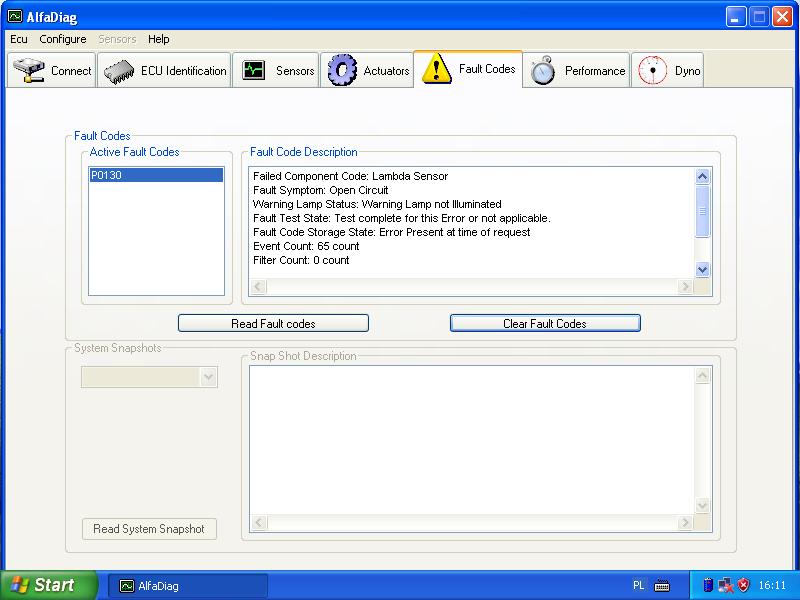This screenshot has height=600, width=800.
Task: Click the fault description vertical scrollbar thumb
Action: click(702, 212)
